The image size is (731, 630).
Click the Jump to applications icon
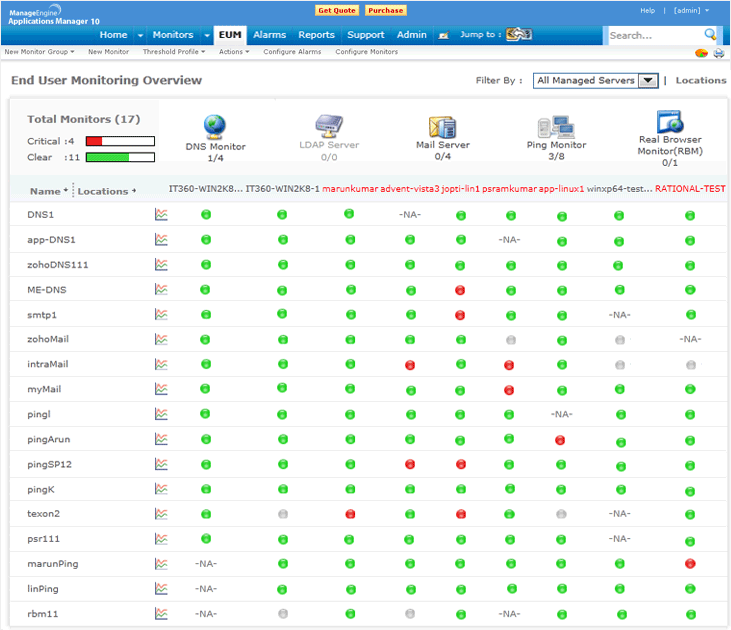519,34
